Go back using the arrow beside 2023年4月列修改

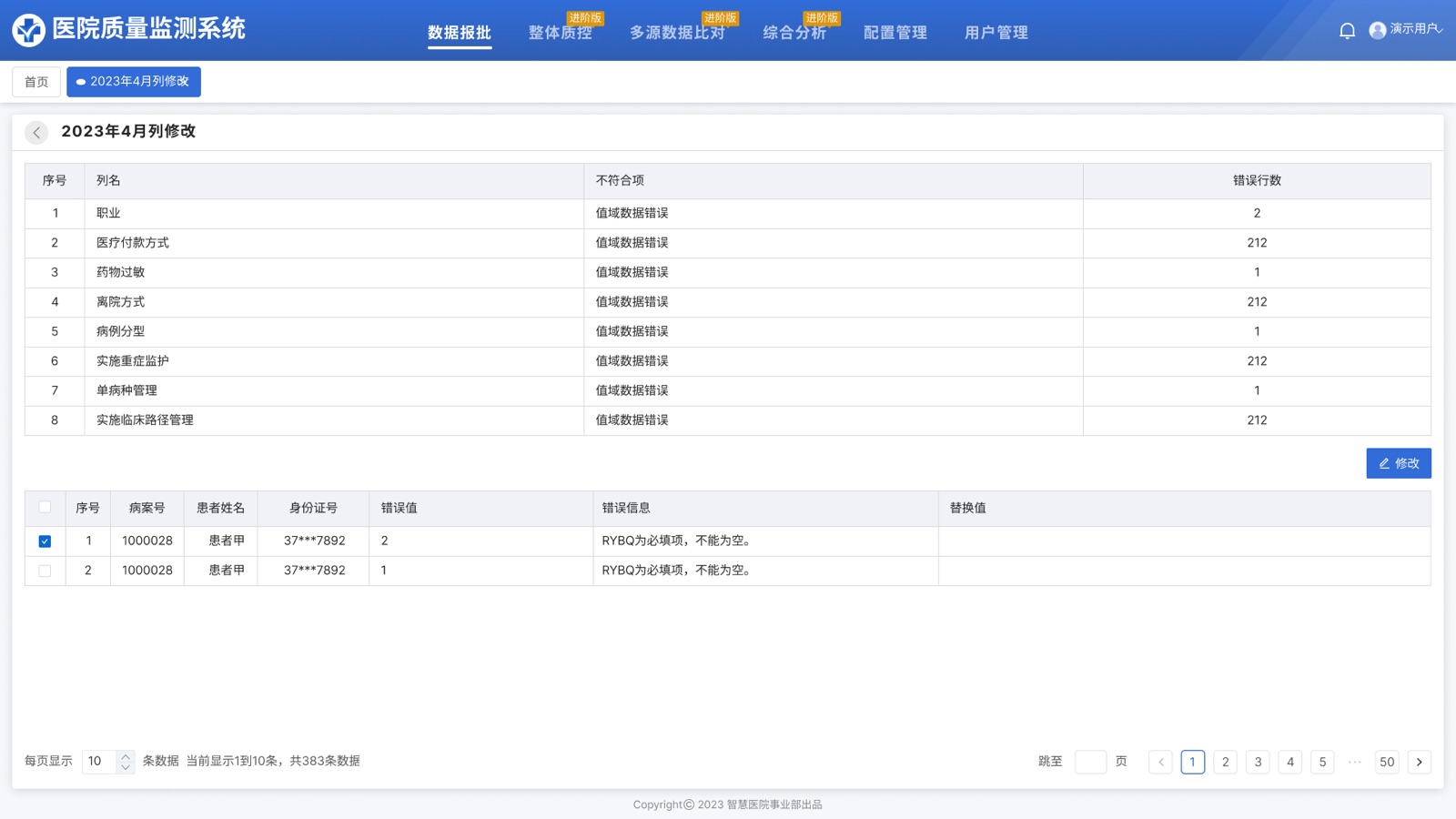[36, 132]
